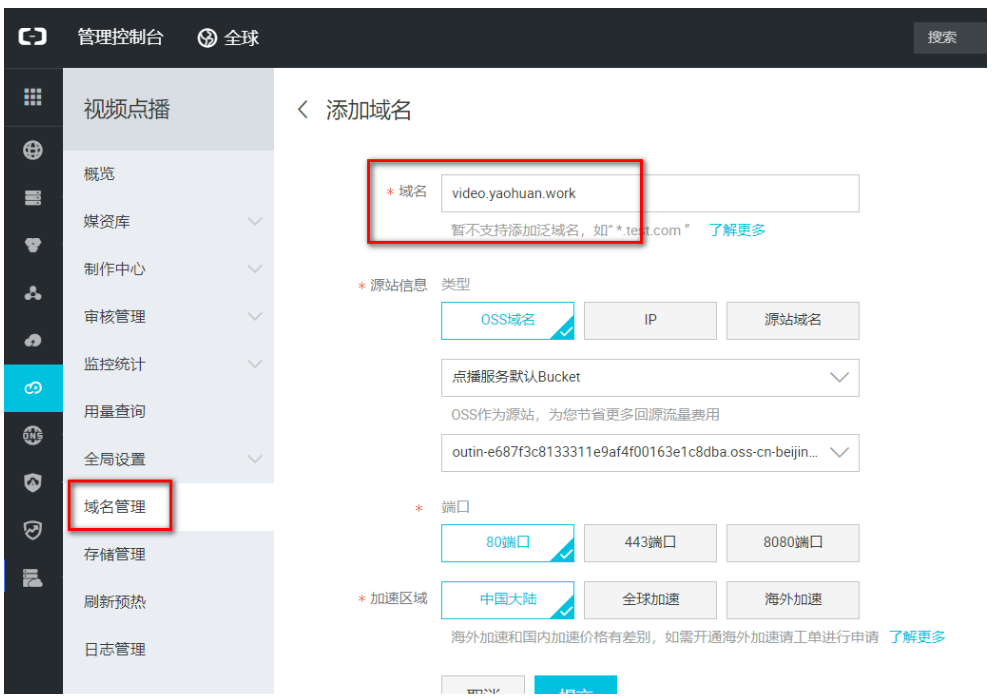The image size is (996, 699).
Task: Click 管理控制台 in top bar
Action: click(120, 37)
